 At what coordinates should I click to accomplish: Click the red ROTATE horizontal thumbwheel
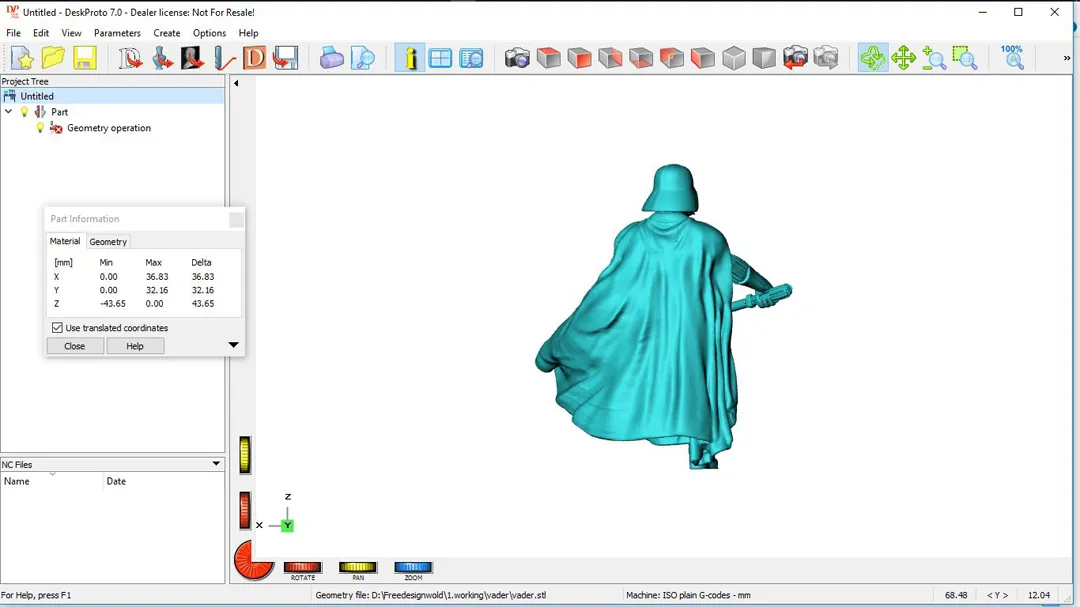tap(302, 567)
